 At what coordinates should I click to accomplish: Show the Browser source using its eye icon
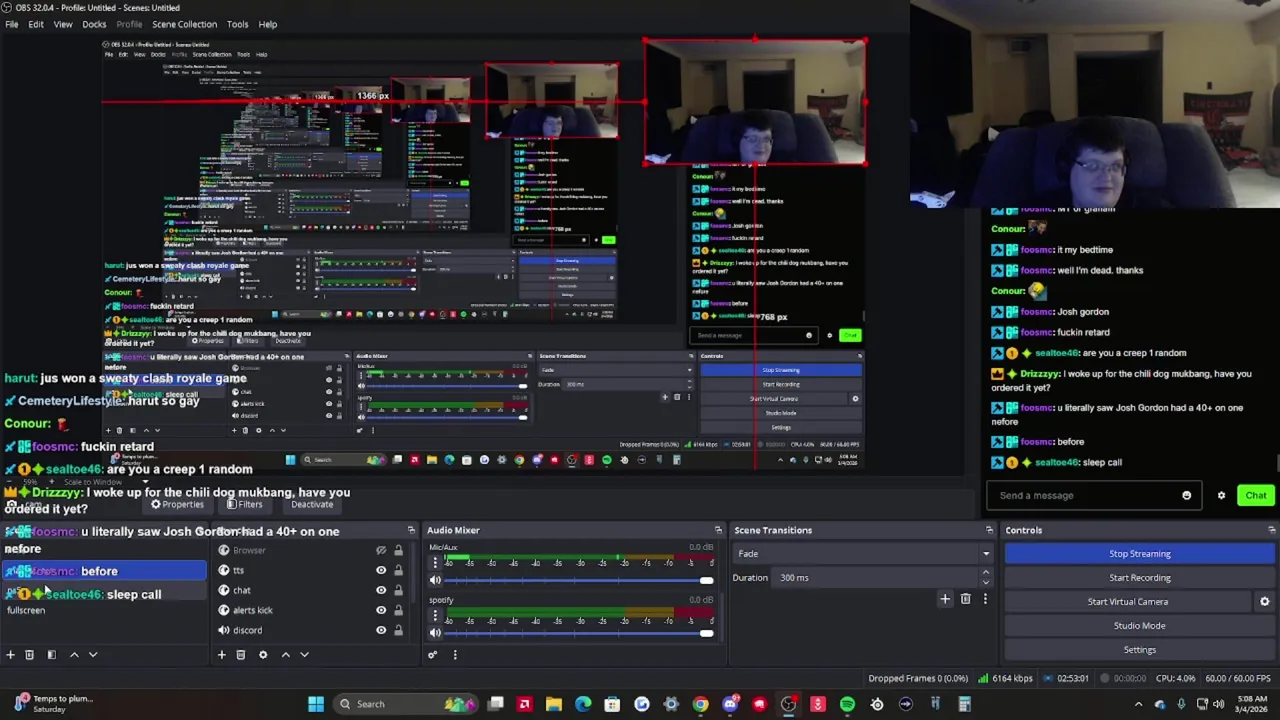(381, 551)
